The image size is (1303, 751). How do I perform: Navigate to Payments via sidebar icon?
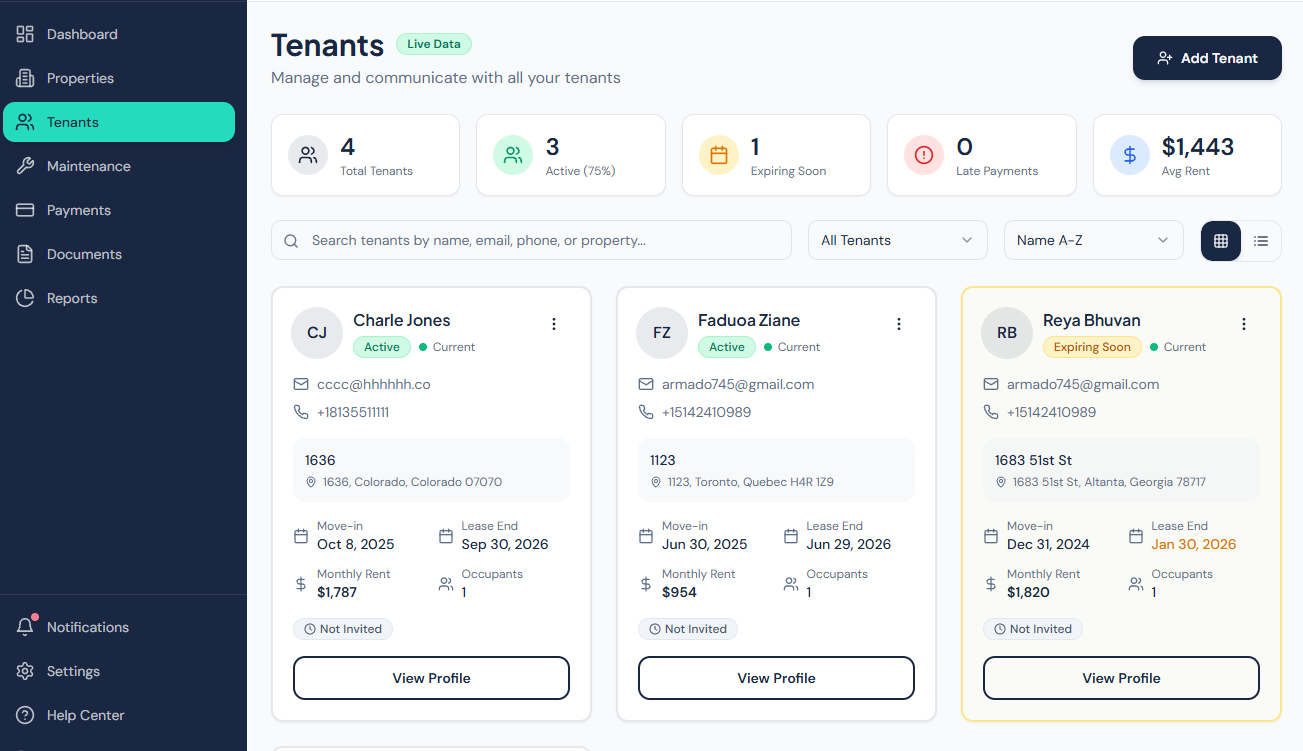pyautogui.click(x=80, y=209)
